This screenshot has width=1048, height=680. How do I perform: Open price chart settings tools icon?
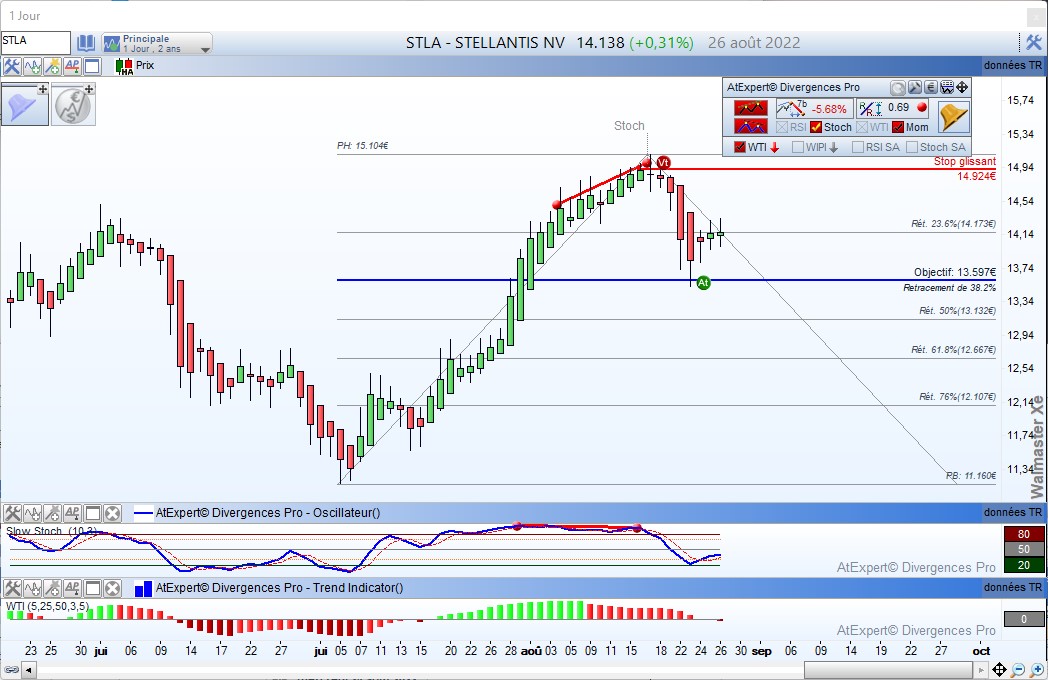coord(11,66)
